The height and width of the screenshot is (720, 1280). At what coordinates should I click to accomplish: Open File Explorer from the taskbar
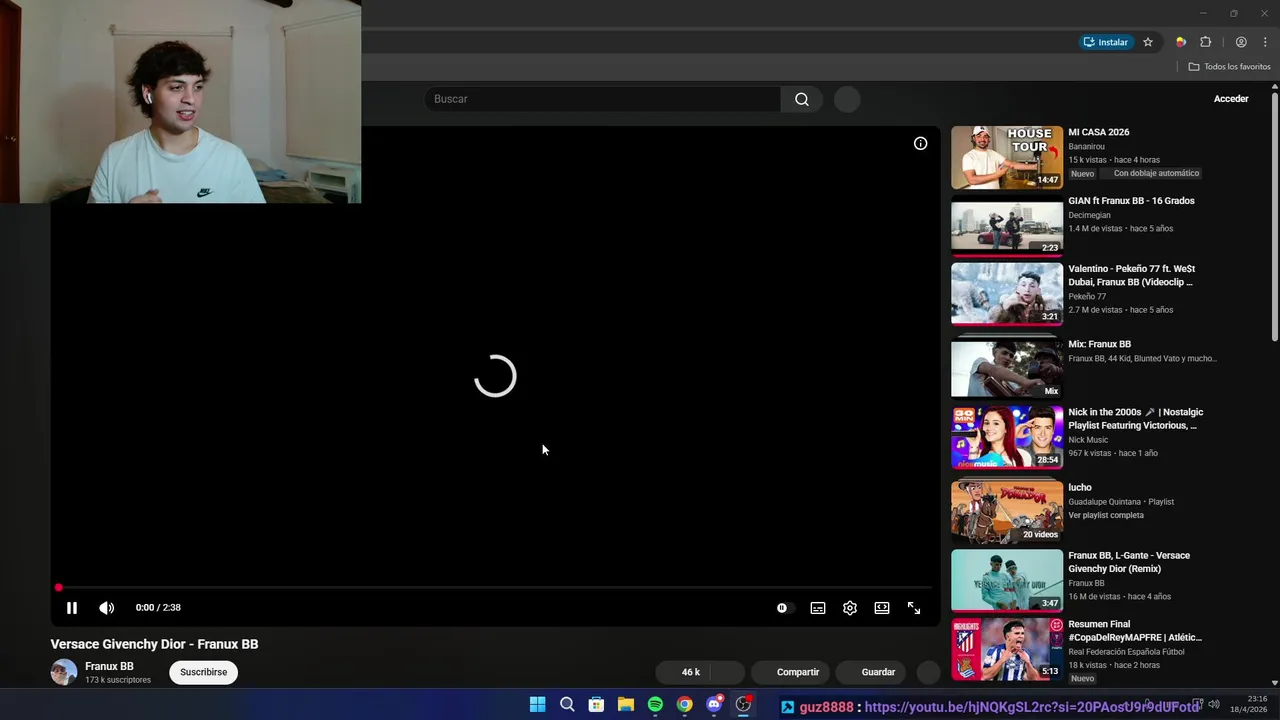coord(626,705)
